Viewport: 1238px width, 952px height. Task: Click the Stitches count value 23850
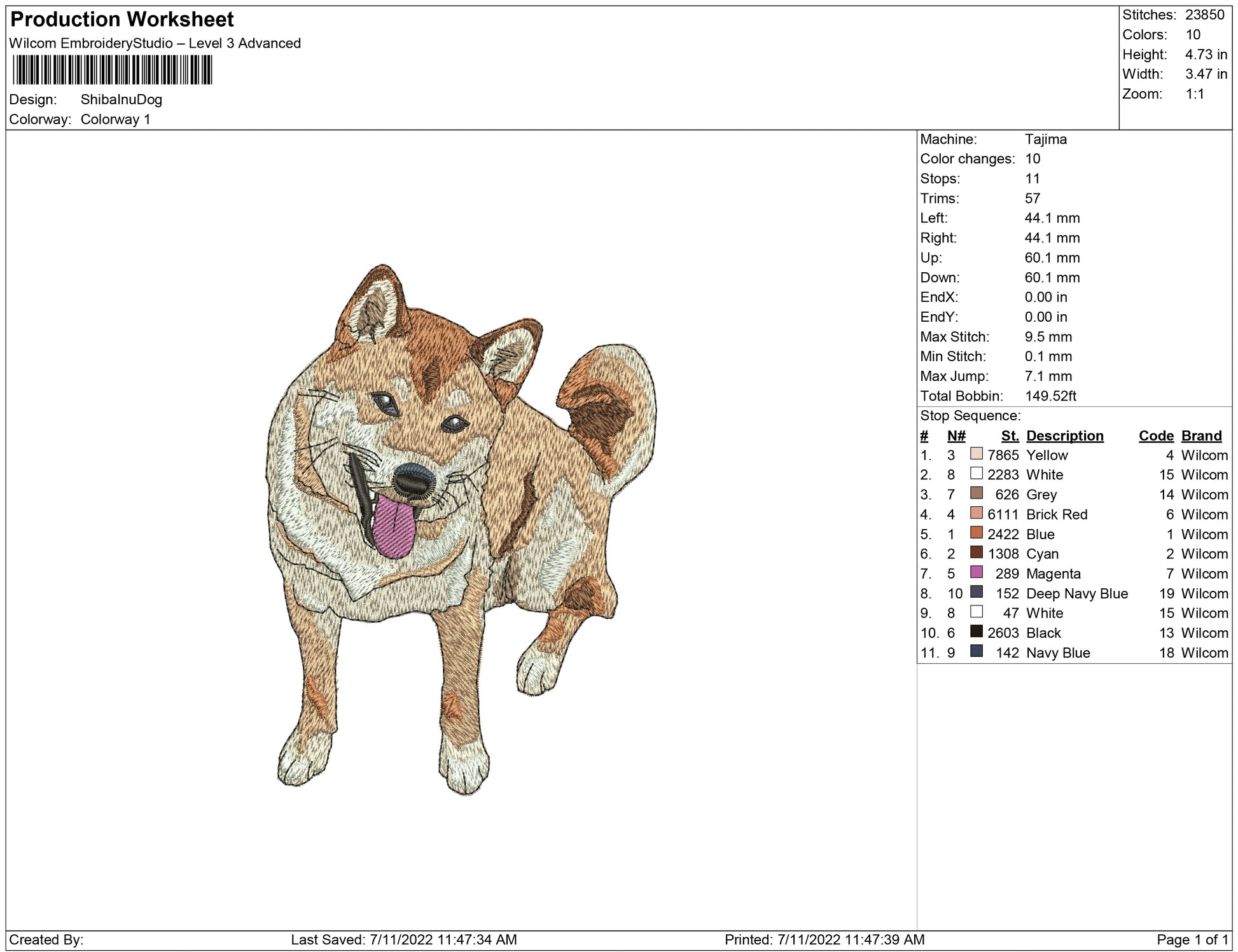coord(1204,15)
